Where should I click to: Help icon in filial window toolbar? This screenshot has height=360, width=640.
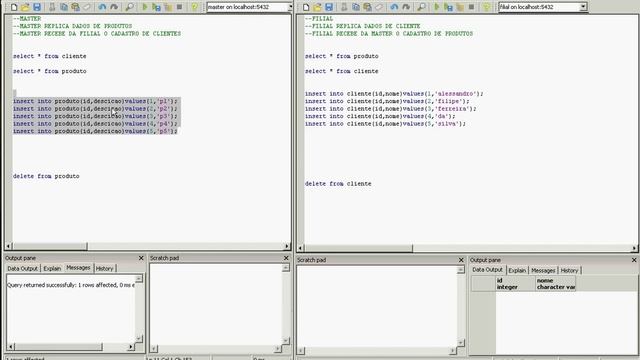(486, 7)
